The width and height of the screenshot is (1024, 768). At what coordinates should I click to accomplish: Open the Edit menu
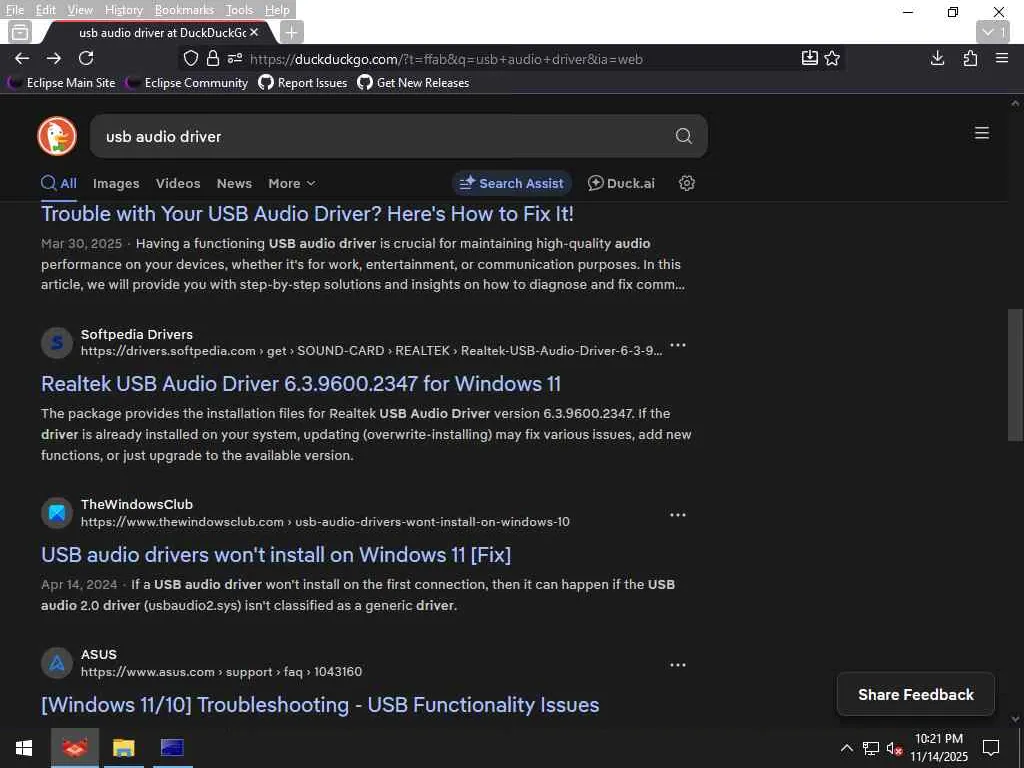click(46, 10)
